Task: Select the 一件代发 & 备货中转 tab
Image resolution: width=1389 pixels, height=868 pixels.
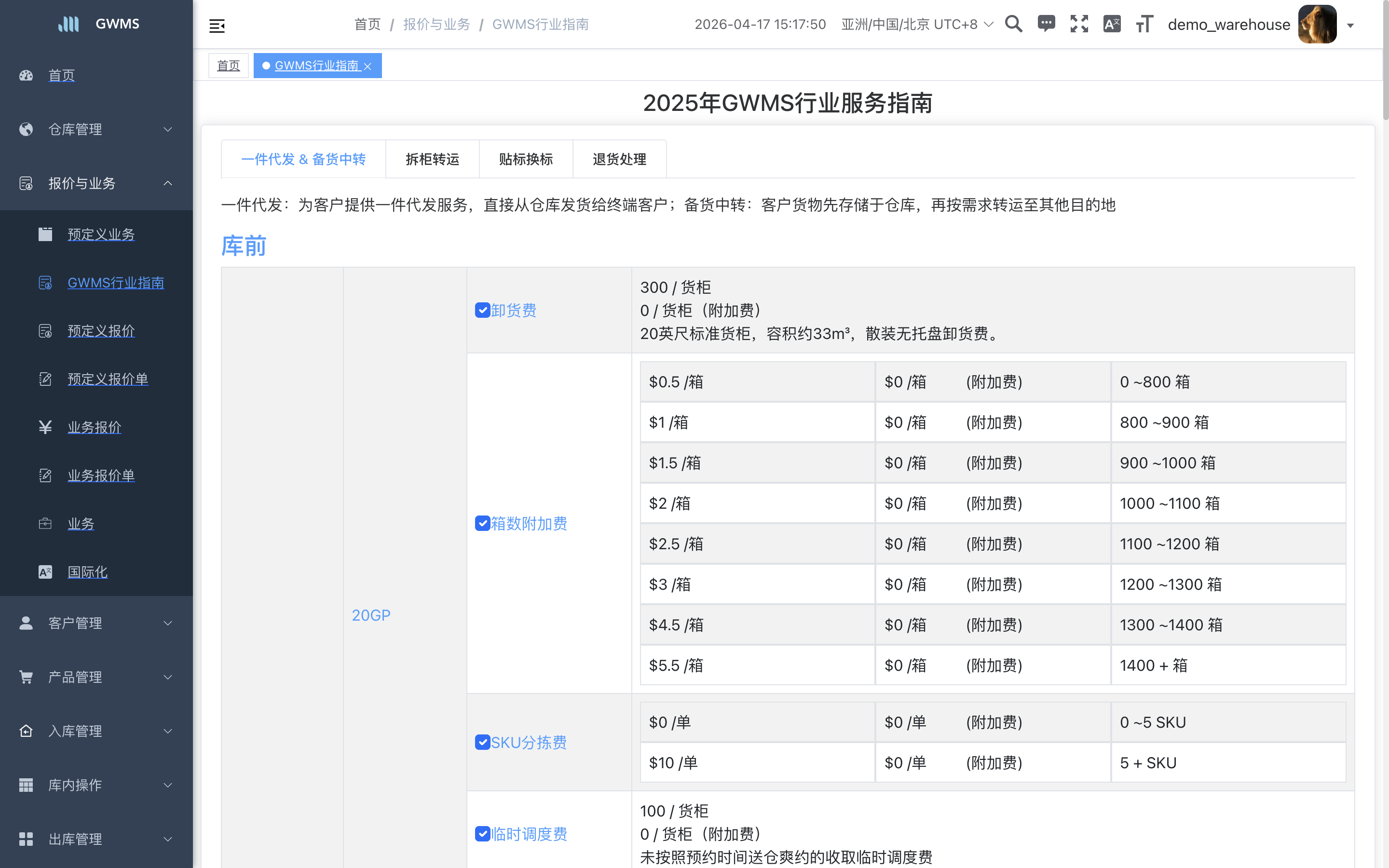Action: 303,159
